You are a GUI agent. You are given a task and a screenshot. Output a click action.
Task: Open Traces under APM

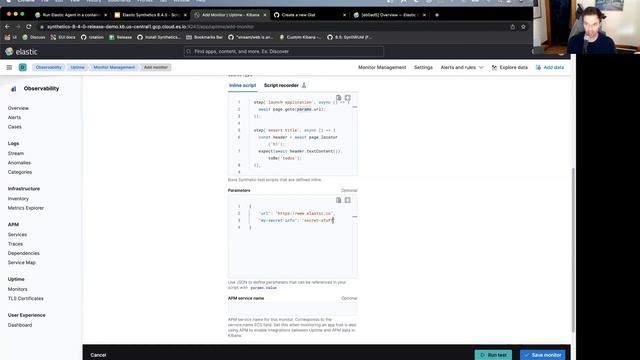[x=15, y=244]
